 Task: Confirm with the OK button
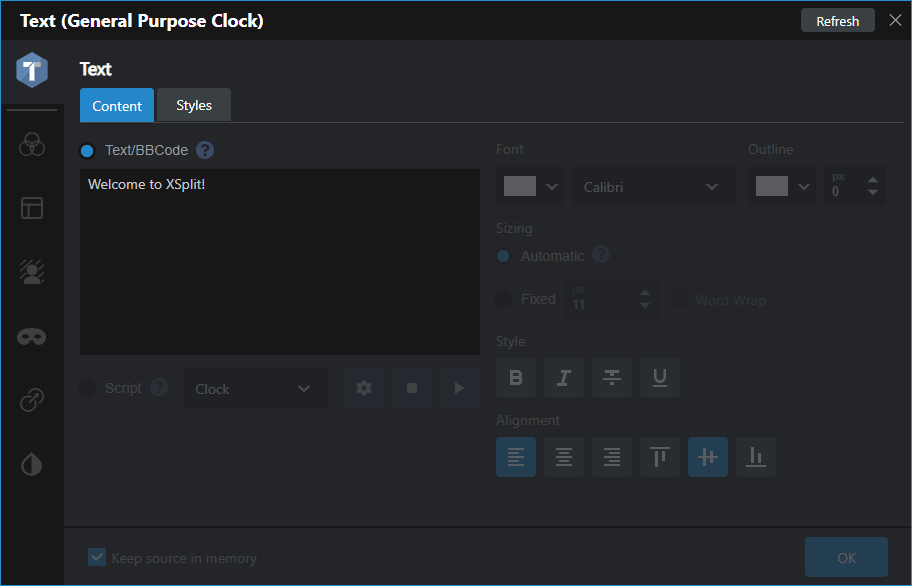846,557
